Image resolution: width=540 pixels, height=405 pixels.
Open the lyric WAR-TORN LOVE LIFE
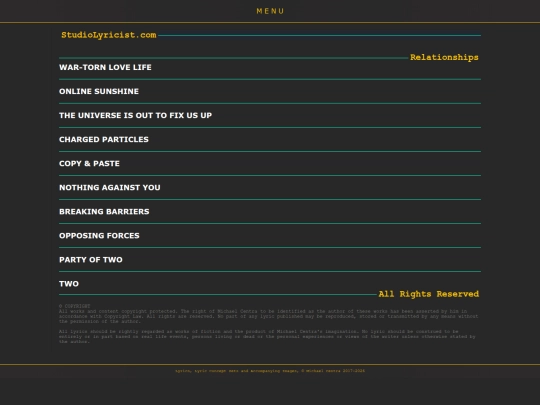click(105, 67)
